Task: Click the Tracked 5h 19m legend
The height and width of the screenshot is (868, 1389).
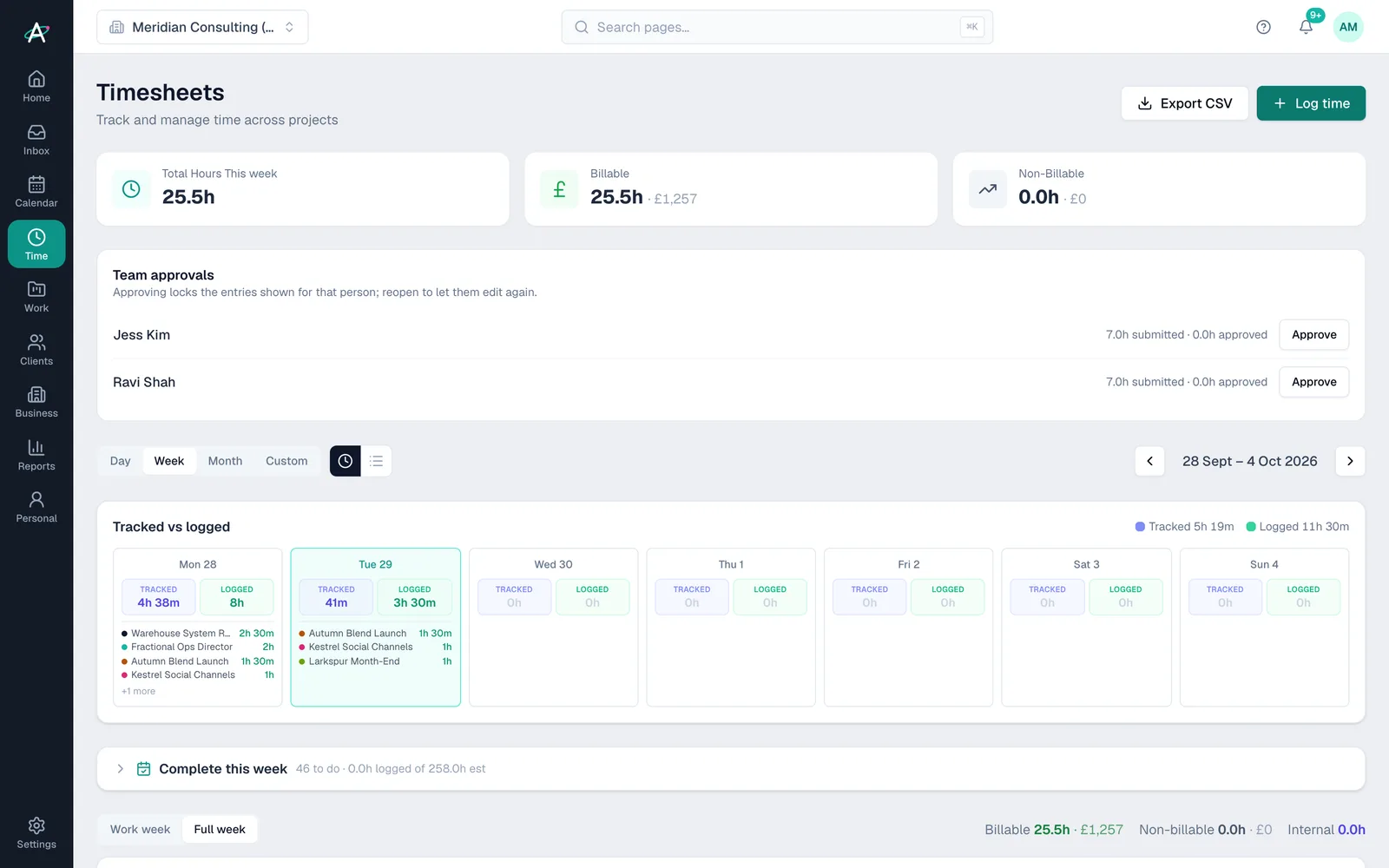Action: tap(1184, 527)
